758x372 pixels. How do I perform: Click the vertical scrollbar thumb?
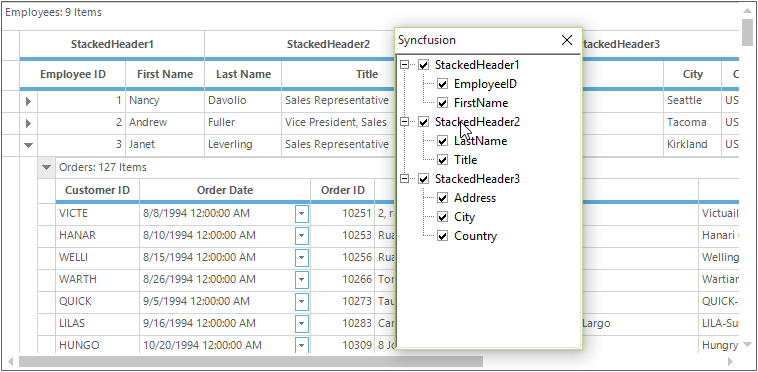coord(747,32)
